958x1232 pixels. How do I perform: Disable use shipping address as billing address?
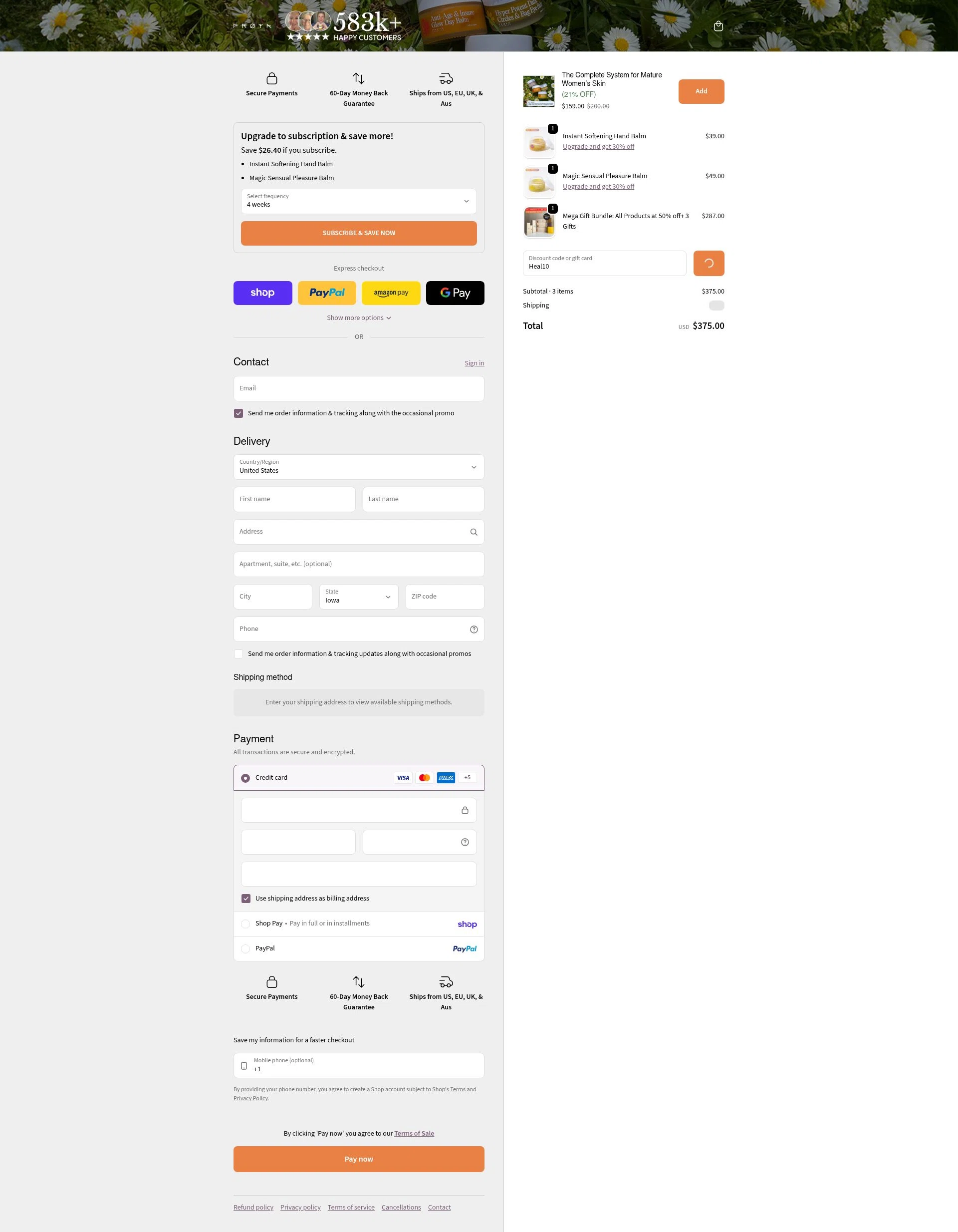tap(246, 898)
